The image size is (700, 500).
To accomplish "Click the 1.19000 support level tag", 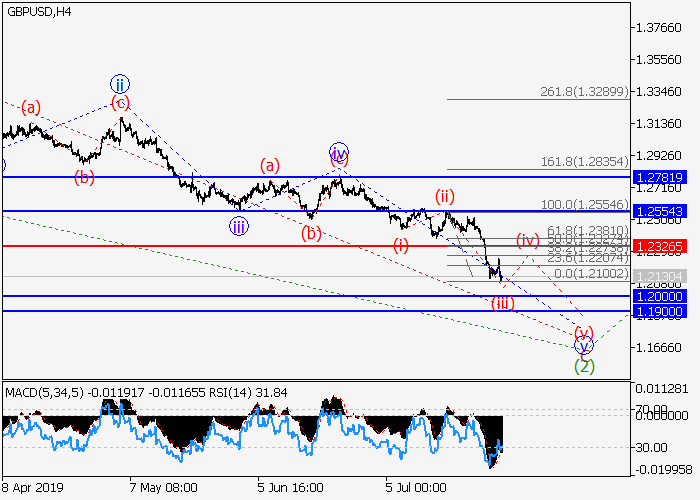I will [659, 311].
